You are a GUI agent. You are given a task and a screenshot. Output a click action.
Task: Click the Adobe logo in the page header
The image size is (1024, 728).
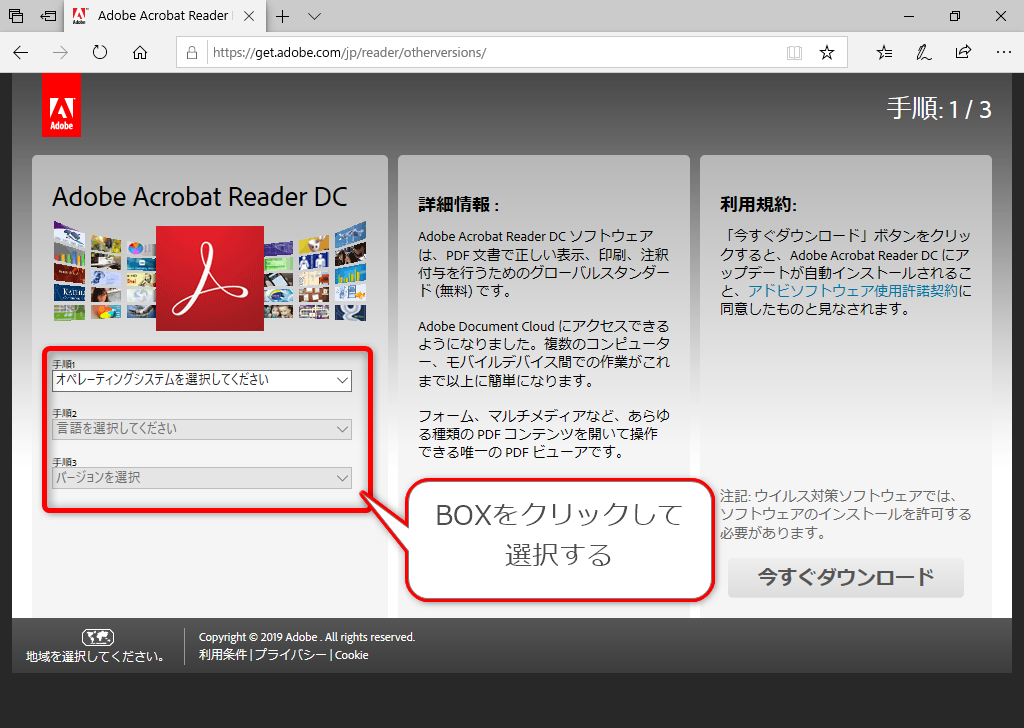61,104
